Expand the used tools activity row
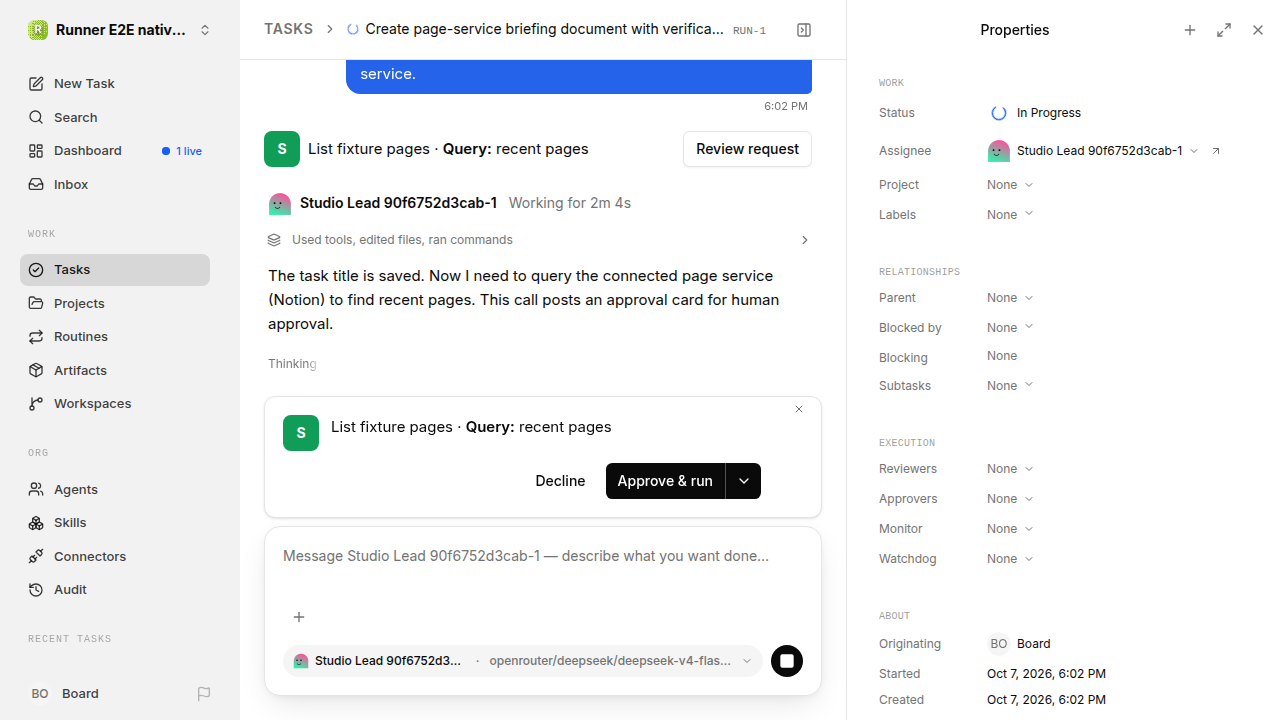The width and height of the screenshot is (1280, 720). click(538, 240)
